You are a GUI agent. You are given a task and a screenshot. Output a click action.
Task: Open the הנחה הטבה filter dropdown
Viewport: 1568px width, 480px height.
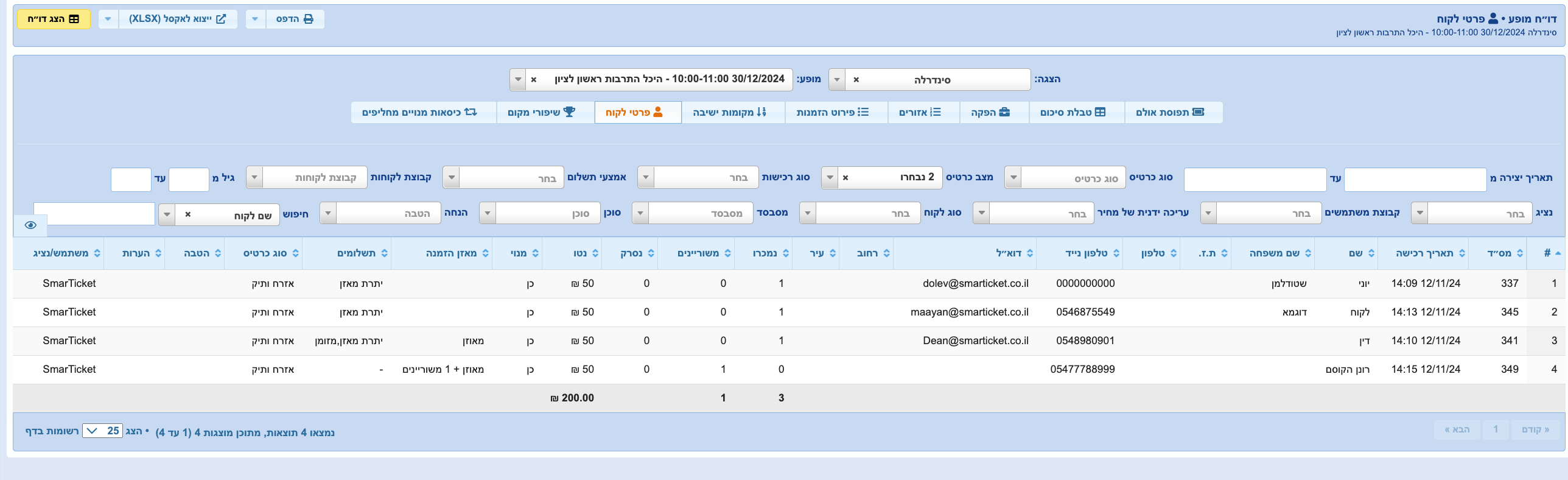(380, 213)
